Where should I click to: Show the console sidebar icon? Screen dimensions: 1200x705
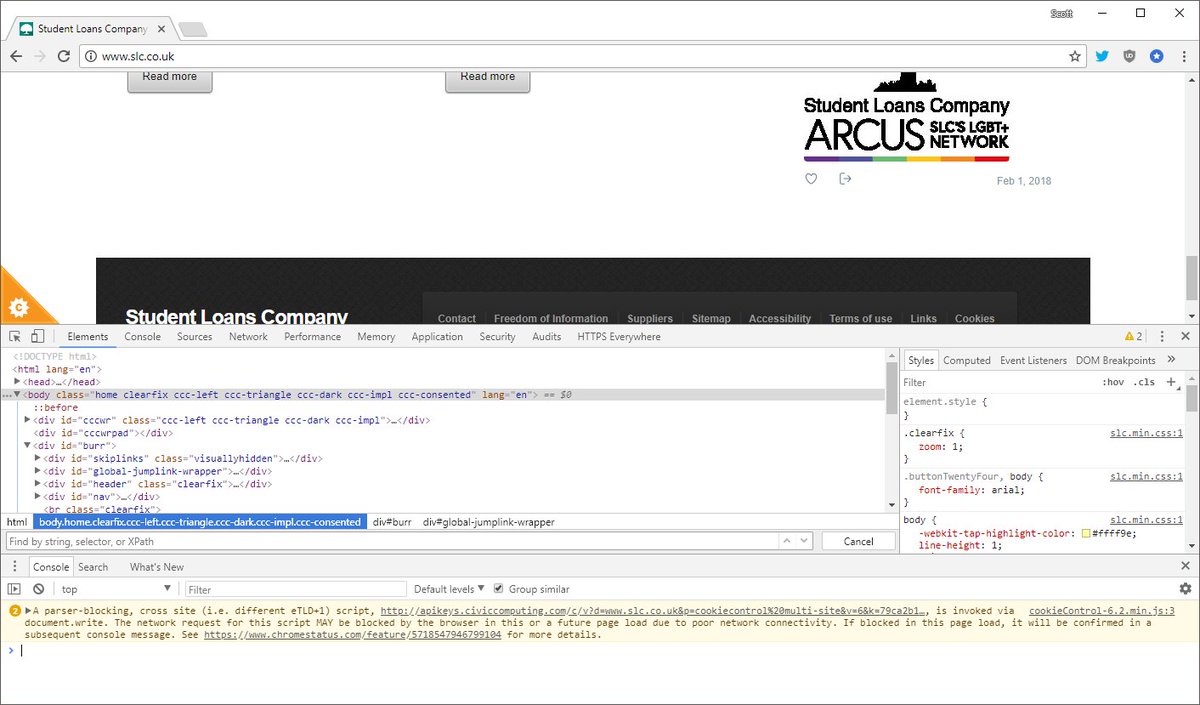coord(14,589)
